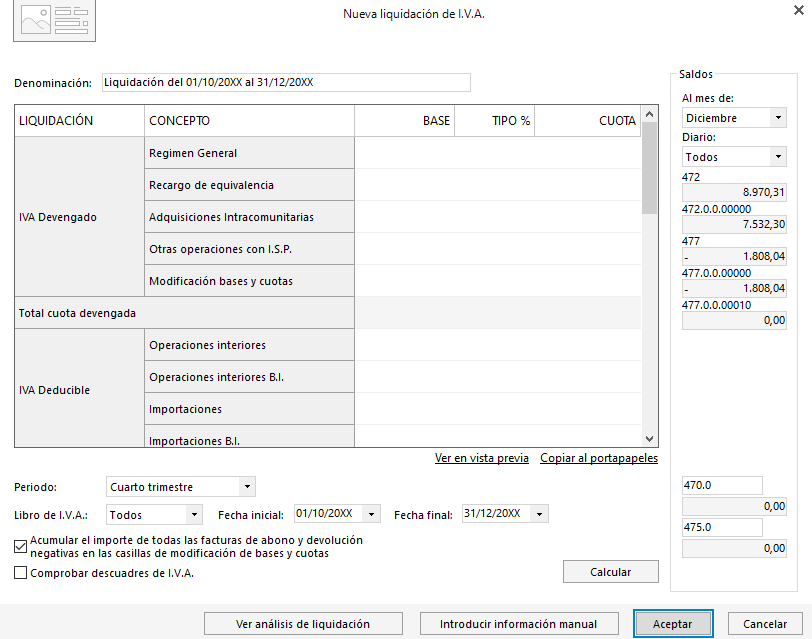Click the Calcular button

[x=611, y=572]
